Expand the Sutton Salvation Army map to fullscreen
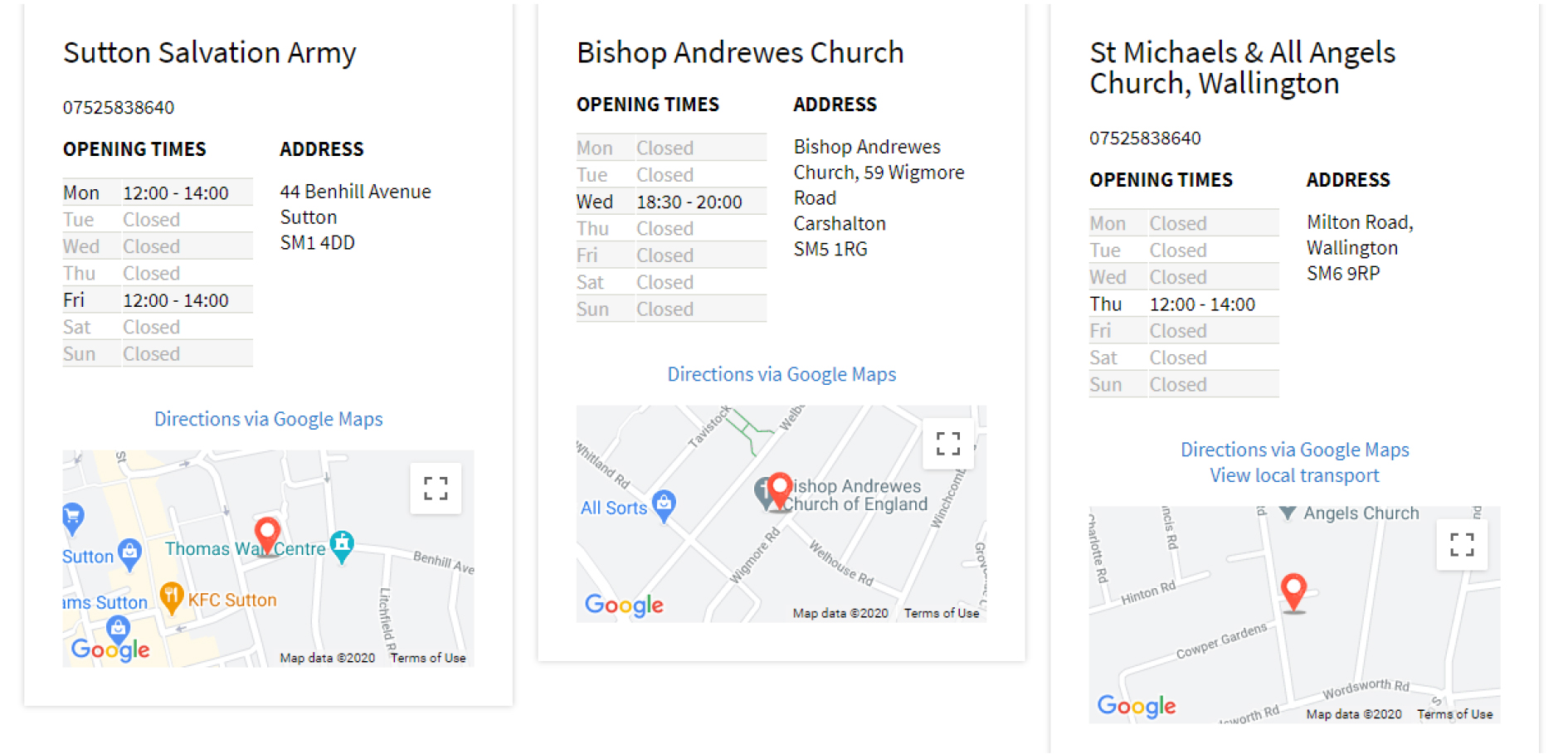1568x754 pixels. pos(436,488)
